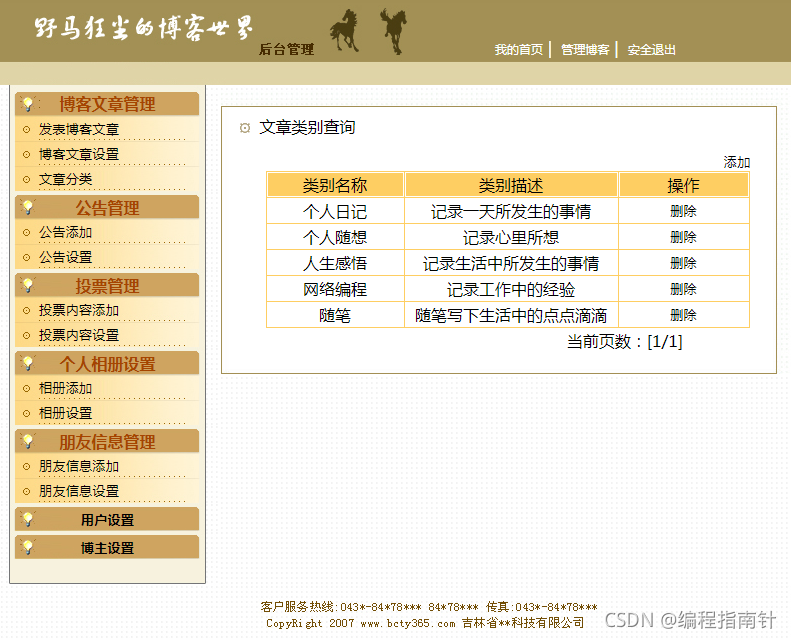Delete the 个人日记 category
791x638 pixels.
coord(683,211)
